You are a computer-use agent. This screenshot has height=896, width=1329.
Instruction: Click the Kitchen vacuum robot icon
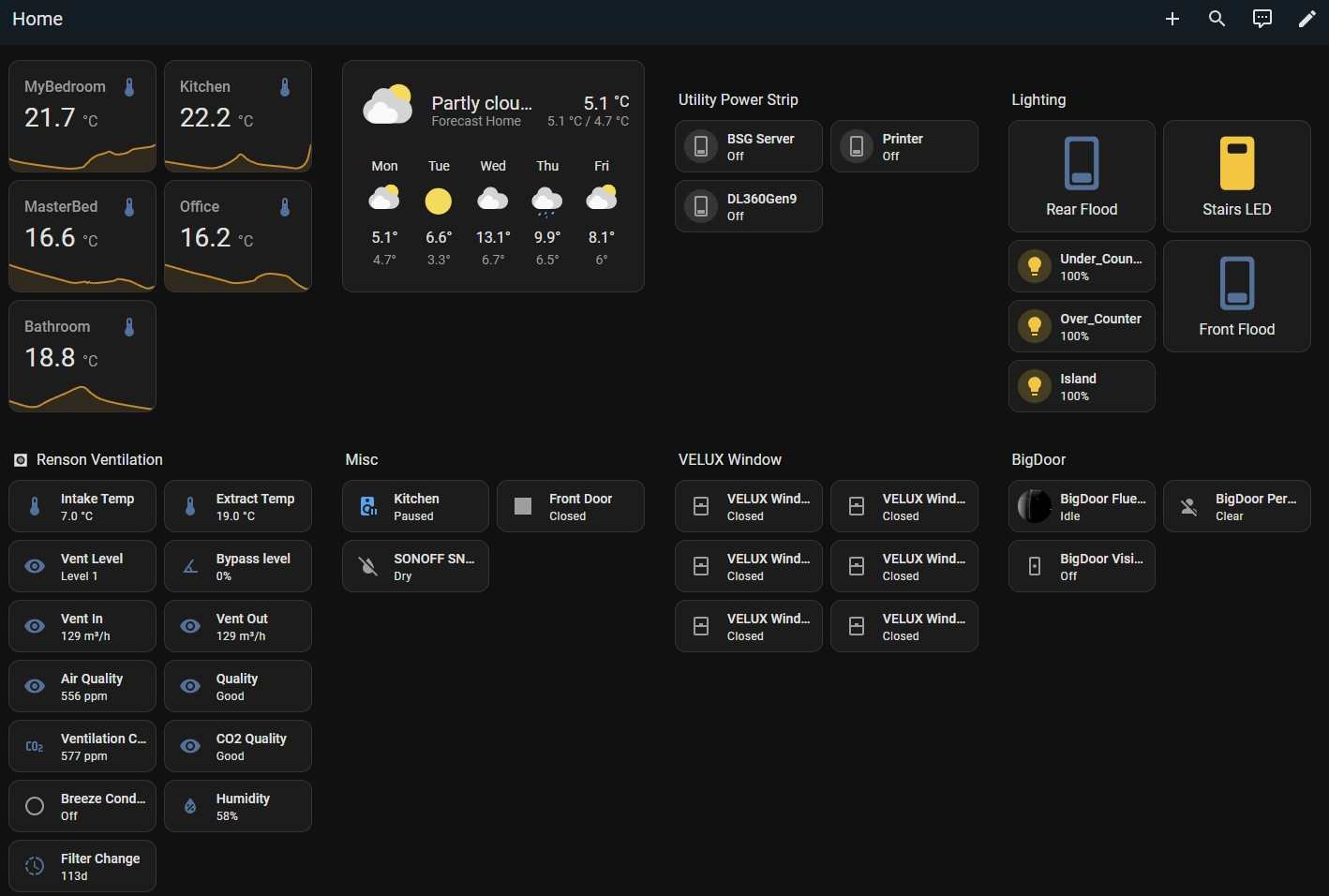(368, 507)
